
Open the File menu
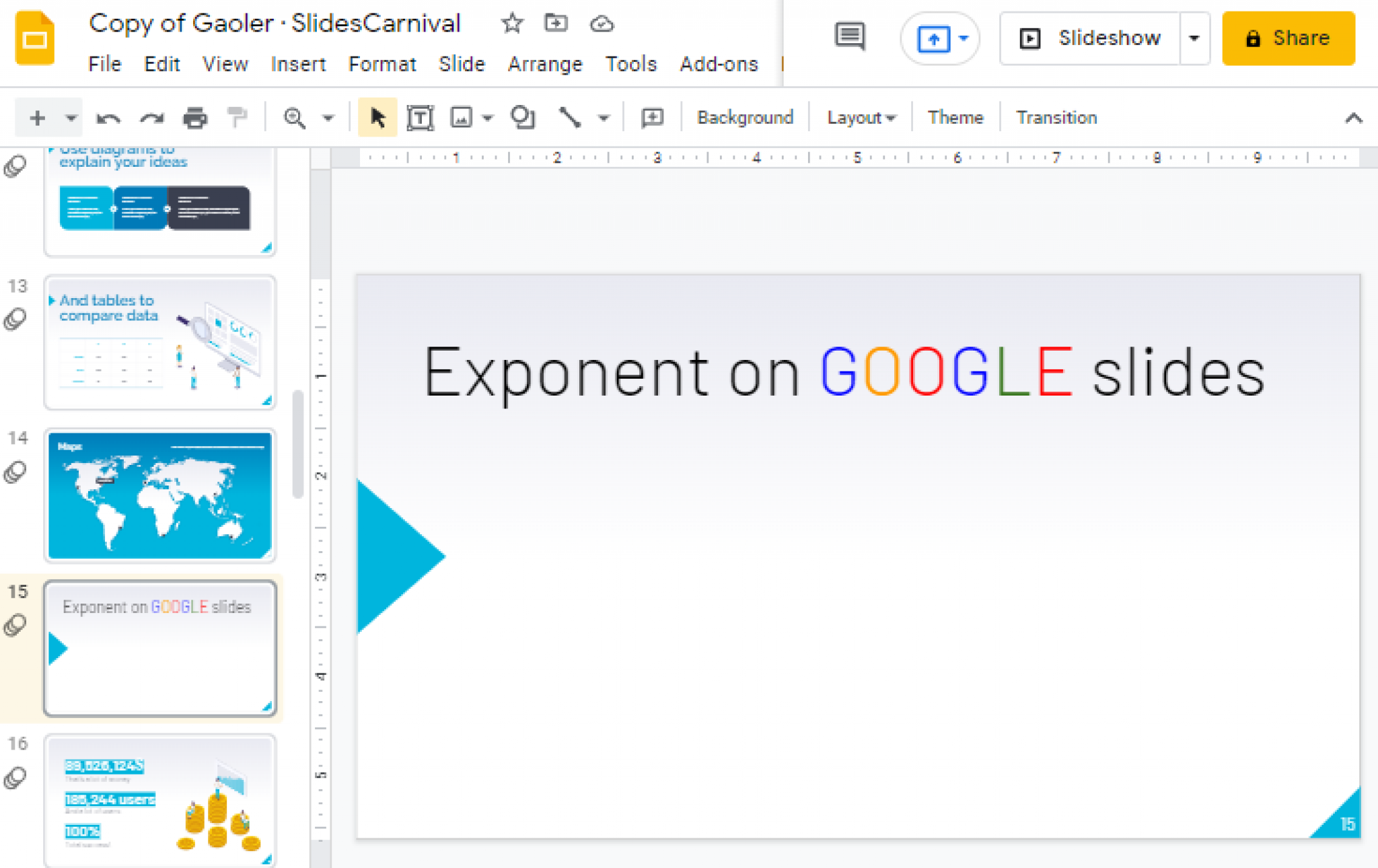coord(105,64)
